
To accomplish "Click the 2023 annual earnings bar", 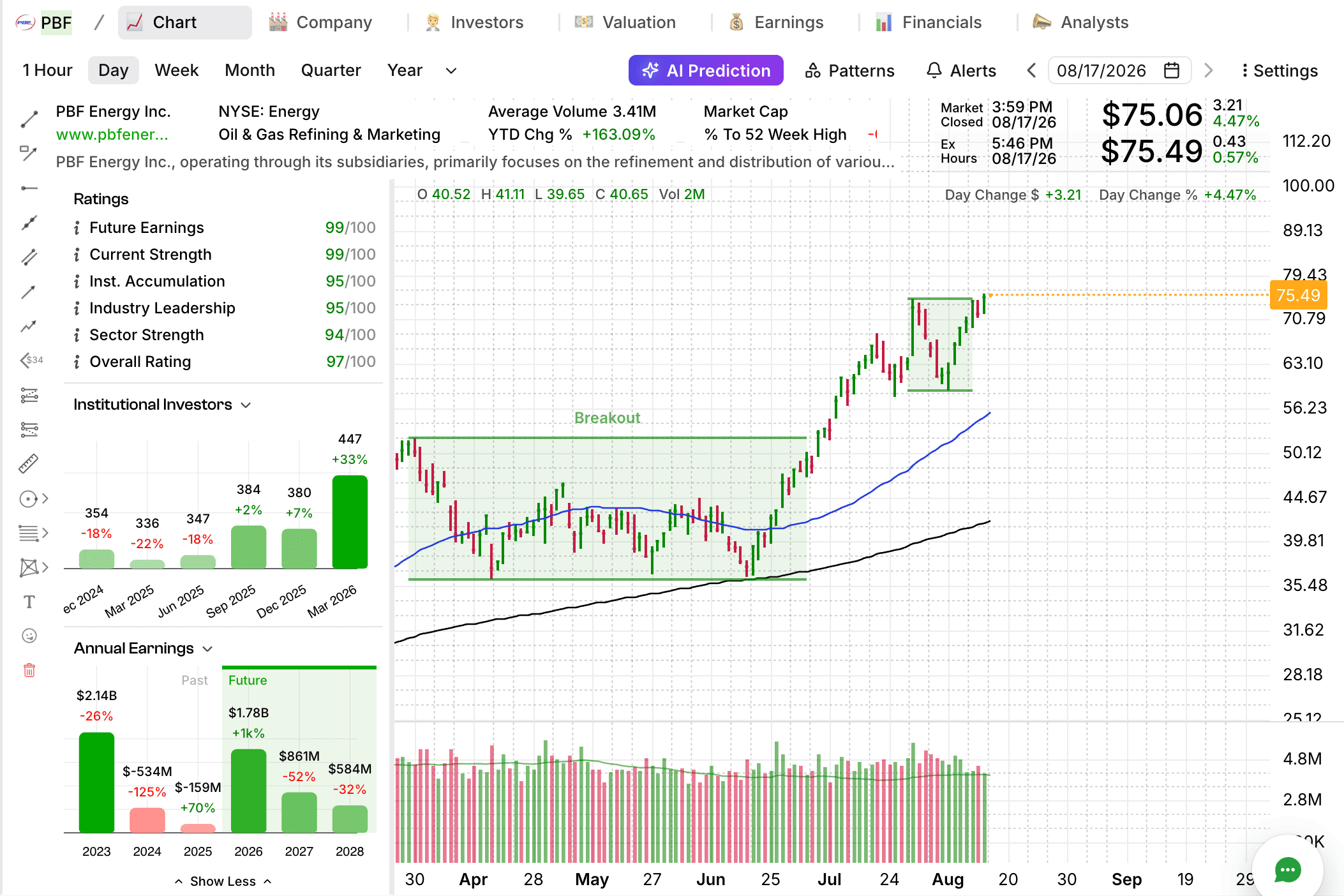I will point(96,782).
